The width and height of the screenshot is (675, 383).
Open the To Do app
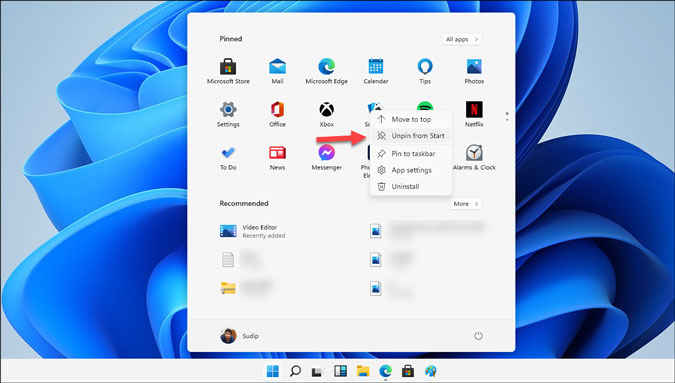coord(228,158)
